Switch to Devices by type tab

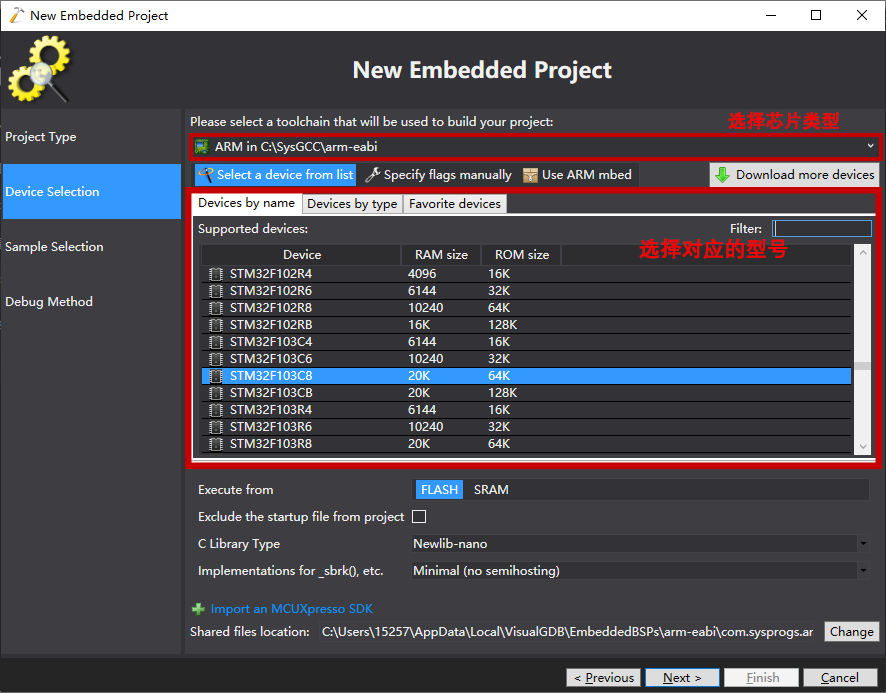tap(352, 204)
